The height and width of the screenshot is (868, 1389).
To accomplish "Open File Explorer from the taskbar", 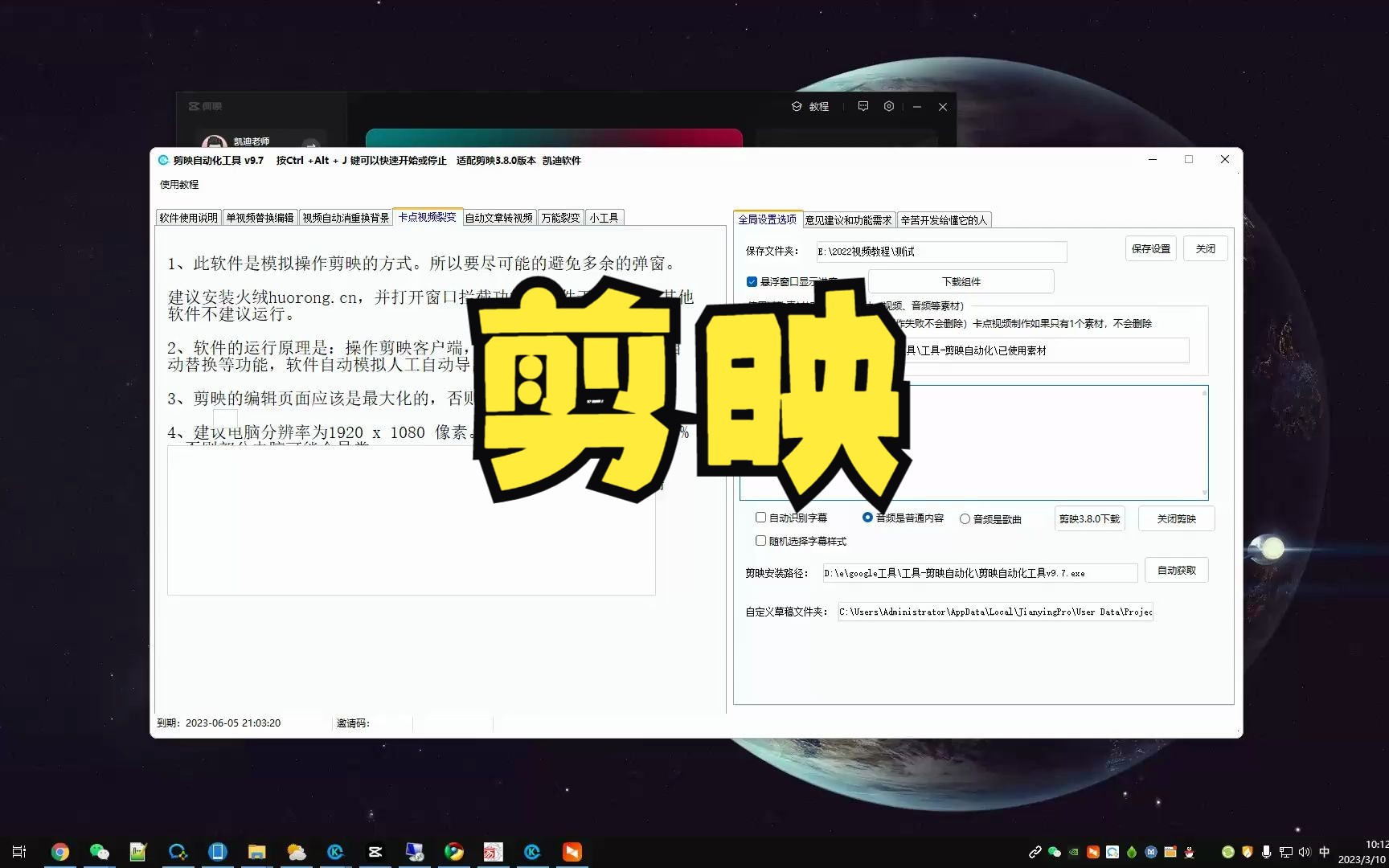I will tap(256, 852).
